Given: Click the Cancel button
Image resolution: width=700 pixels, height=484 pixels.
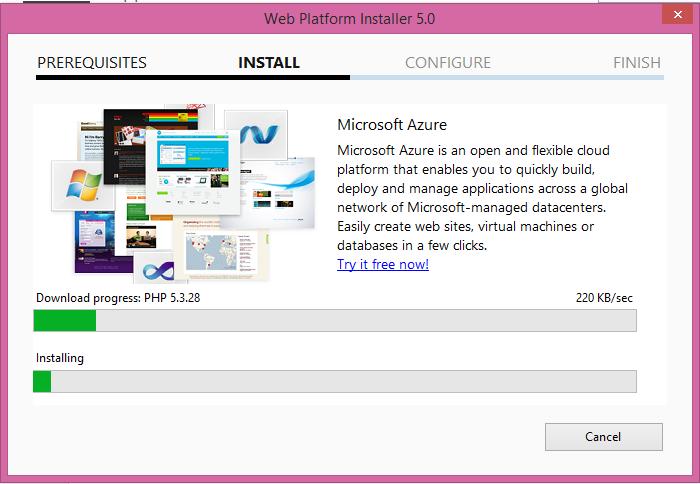Looking at the screenshot, I should [604, 437].
